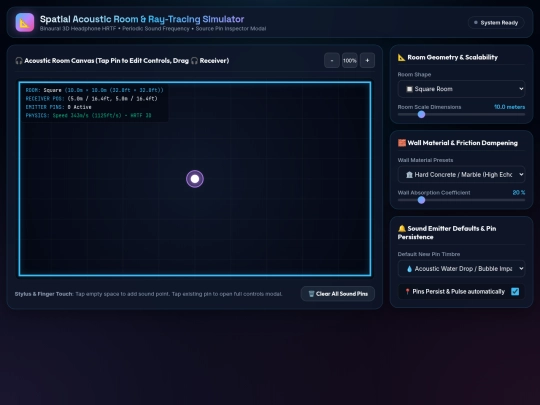The height and width of the screenshot is (405, 540).
Task: Click the System Ready status badge
Action: pyautogui.click(x=496, y=23)
